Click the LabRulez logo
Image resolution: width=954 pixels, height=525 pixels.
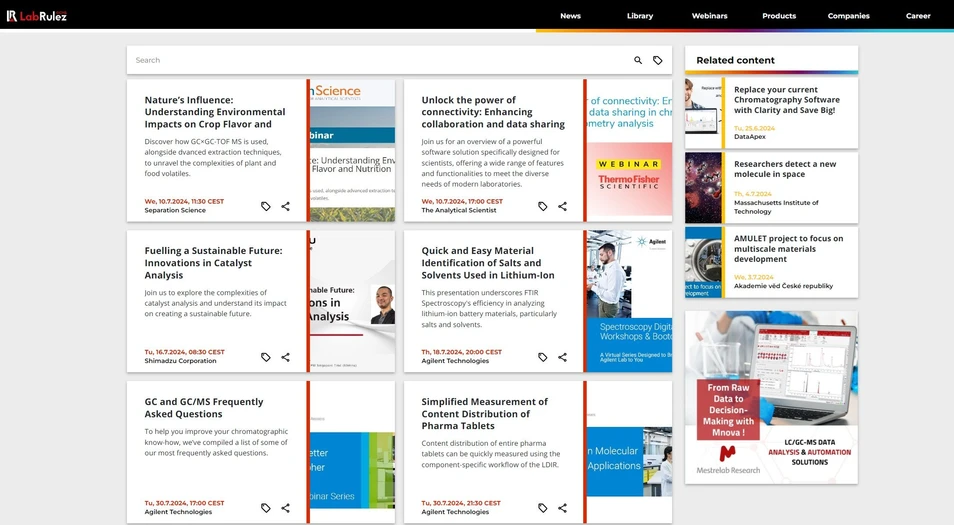pyautogui.click(x=37, y=16)
